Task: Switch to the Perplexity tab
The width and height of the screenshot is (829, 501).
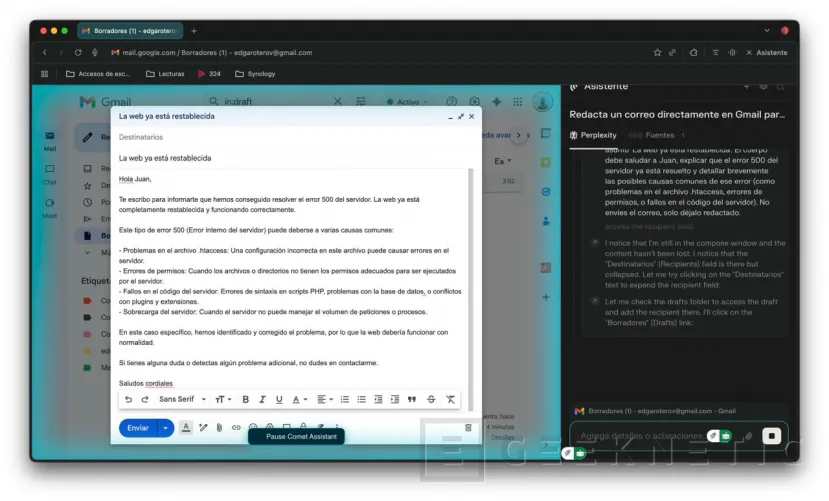Action: click(593, 135)
